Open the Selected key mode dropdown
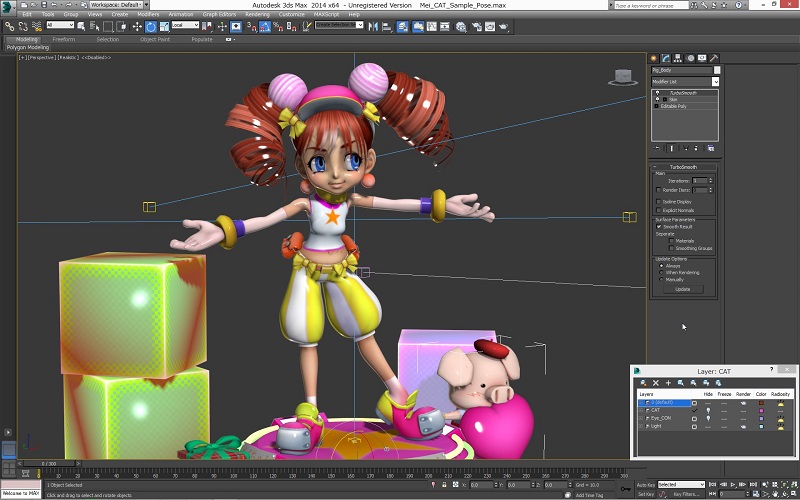800x500 pixels. [x=681, y=485]
